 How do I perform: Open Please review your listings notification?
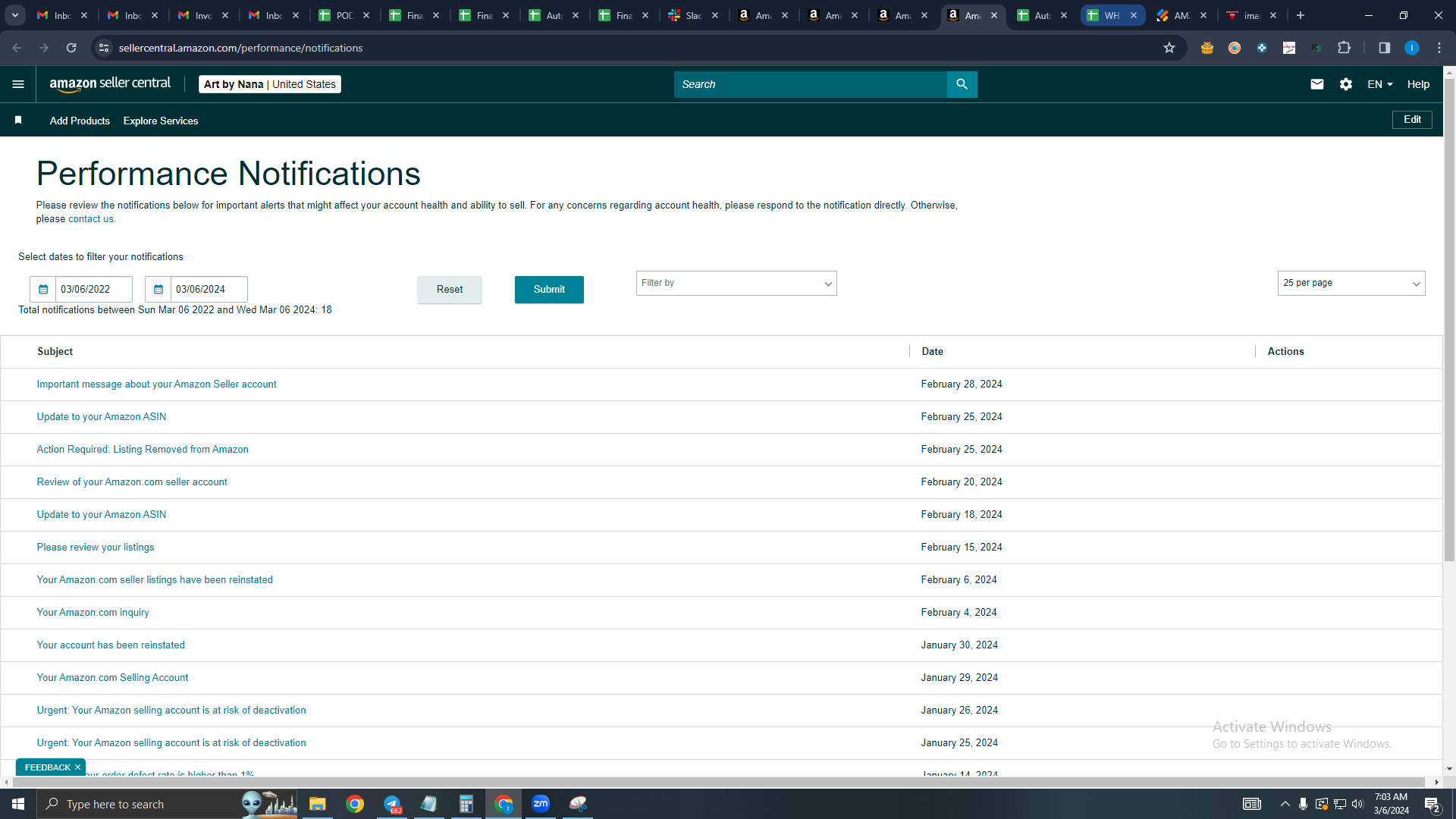pos(96,548)
